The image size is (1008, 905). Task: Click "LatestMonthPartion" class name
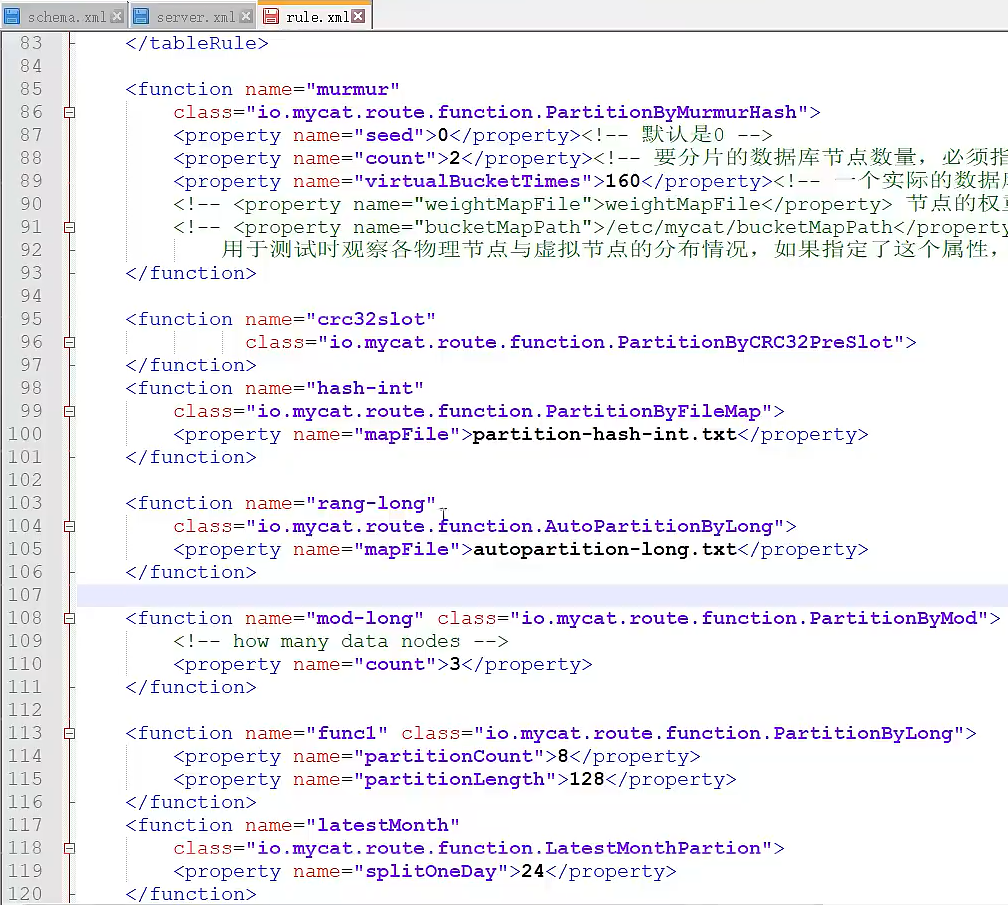tap(653, 848)
